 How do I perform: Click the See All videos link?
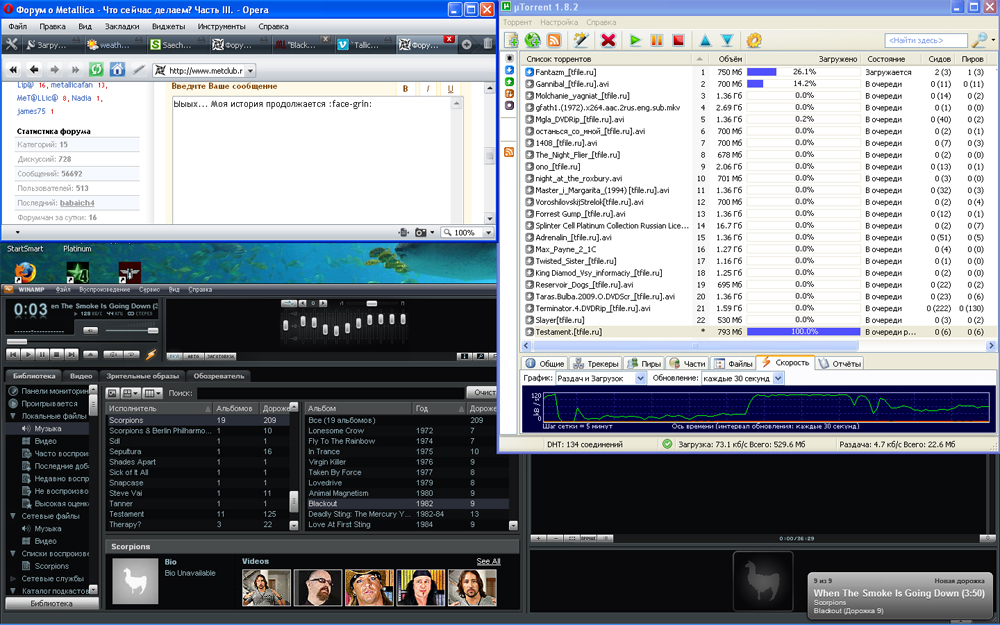[x=488, y=561]
